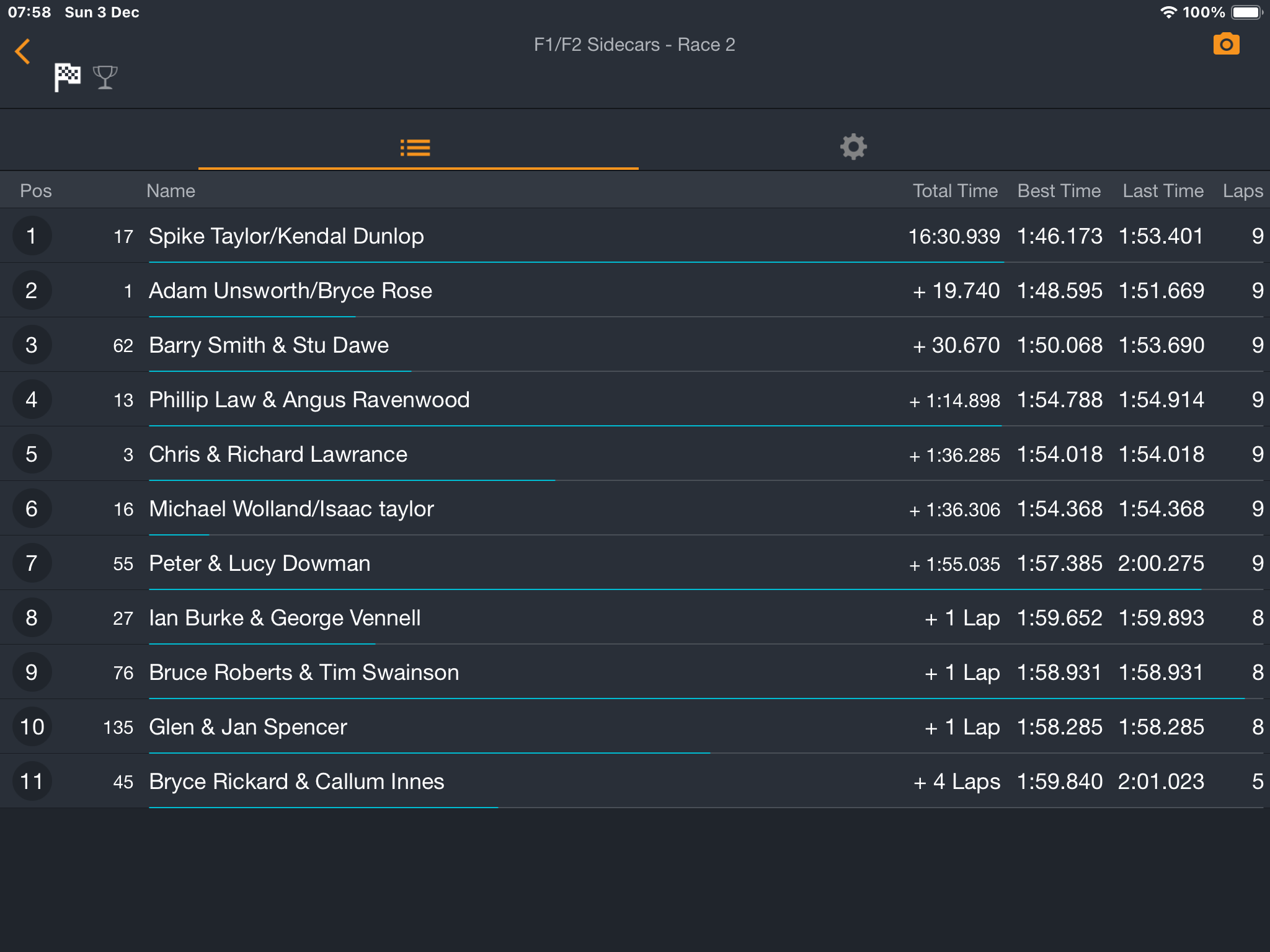This screenshot has height=952, width=1270.
Task: Open the settings gear tab
Action: pyautogui.click(x=853, y=147)
